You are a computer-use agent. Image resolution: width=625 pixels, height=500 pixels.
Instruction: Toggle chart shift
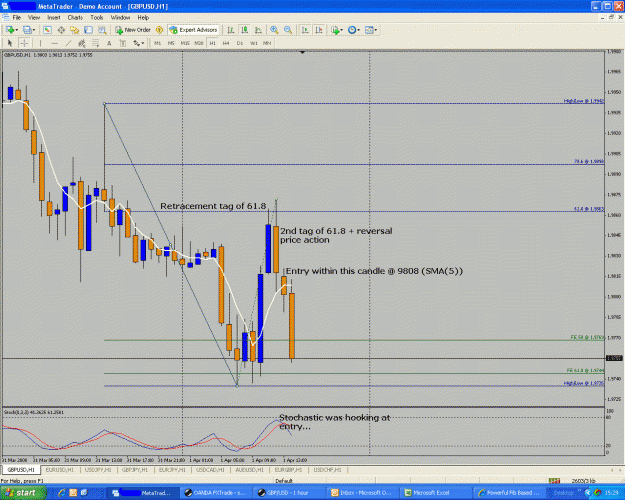click(319, 30)
